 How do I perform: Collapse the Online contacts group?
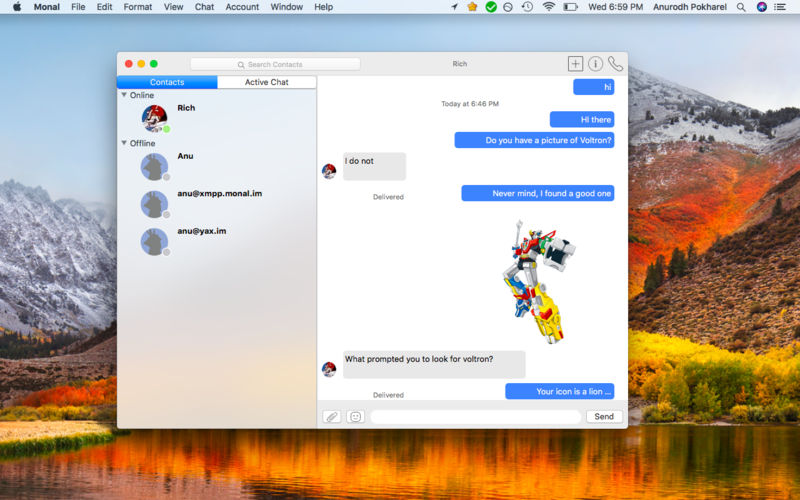tap(124, 95)
